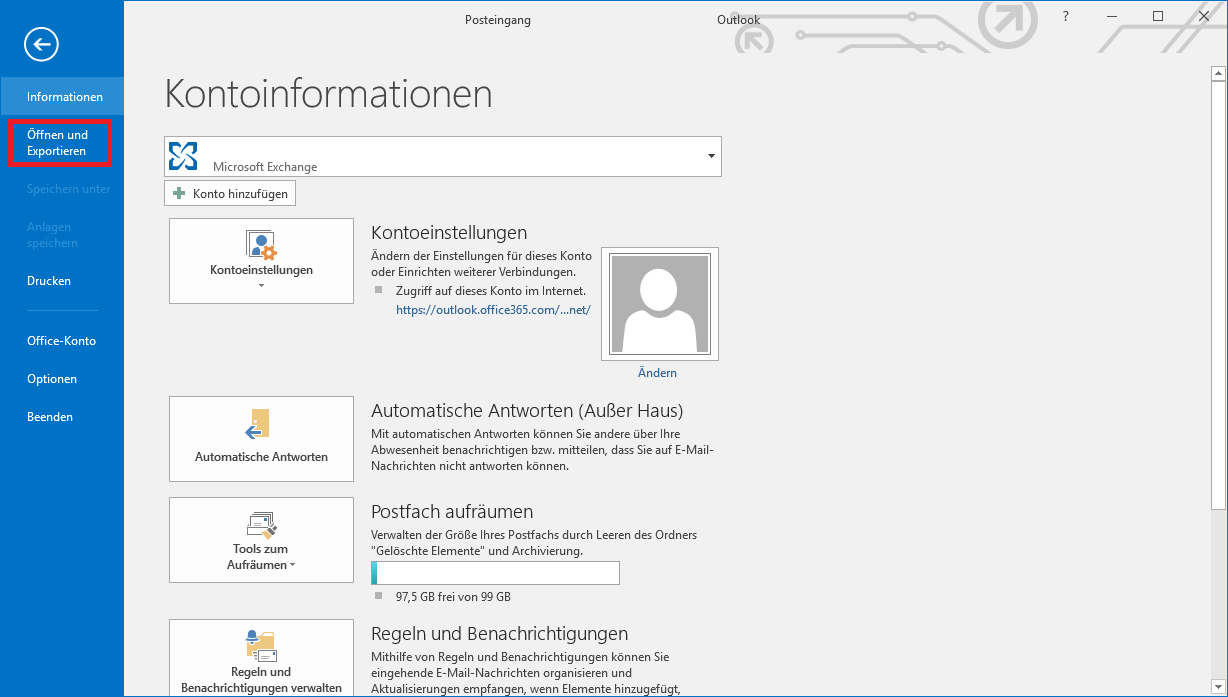Click the Postfach aufräumen heading text
The width and height of the screenshot is (1228, 697).
coord(452,512)
